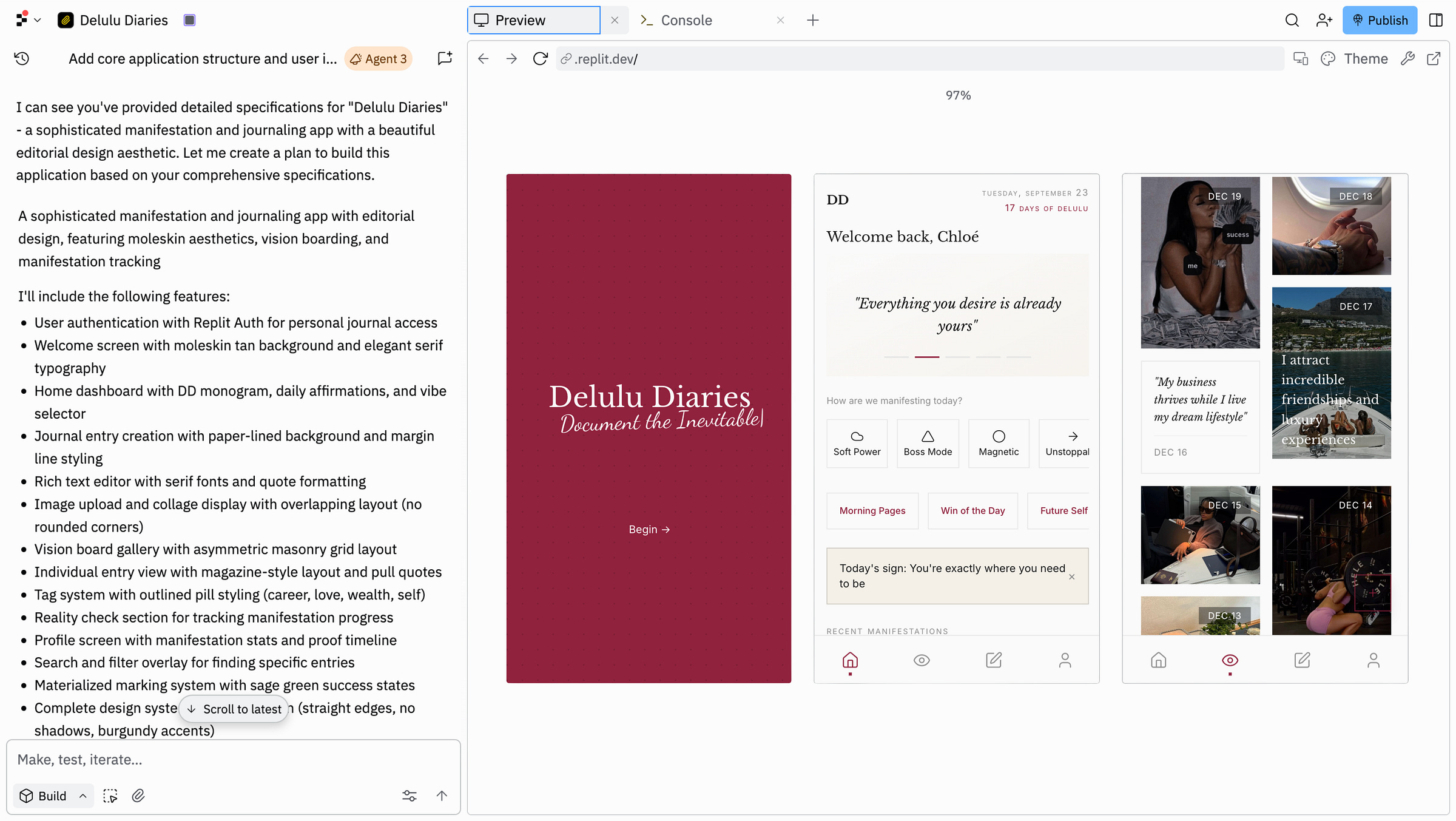The width and height of the screenshot is (1456, 821).
Task: Open the vision board eye tab
Action: 922,660
